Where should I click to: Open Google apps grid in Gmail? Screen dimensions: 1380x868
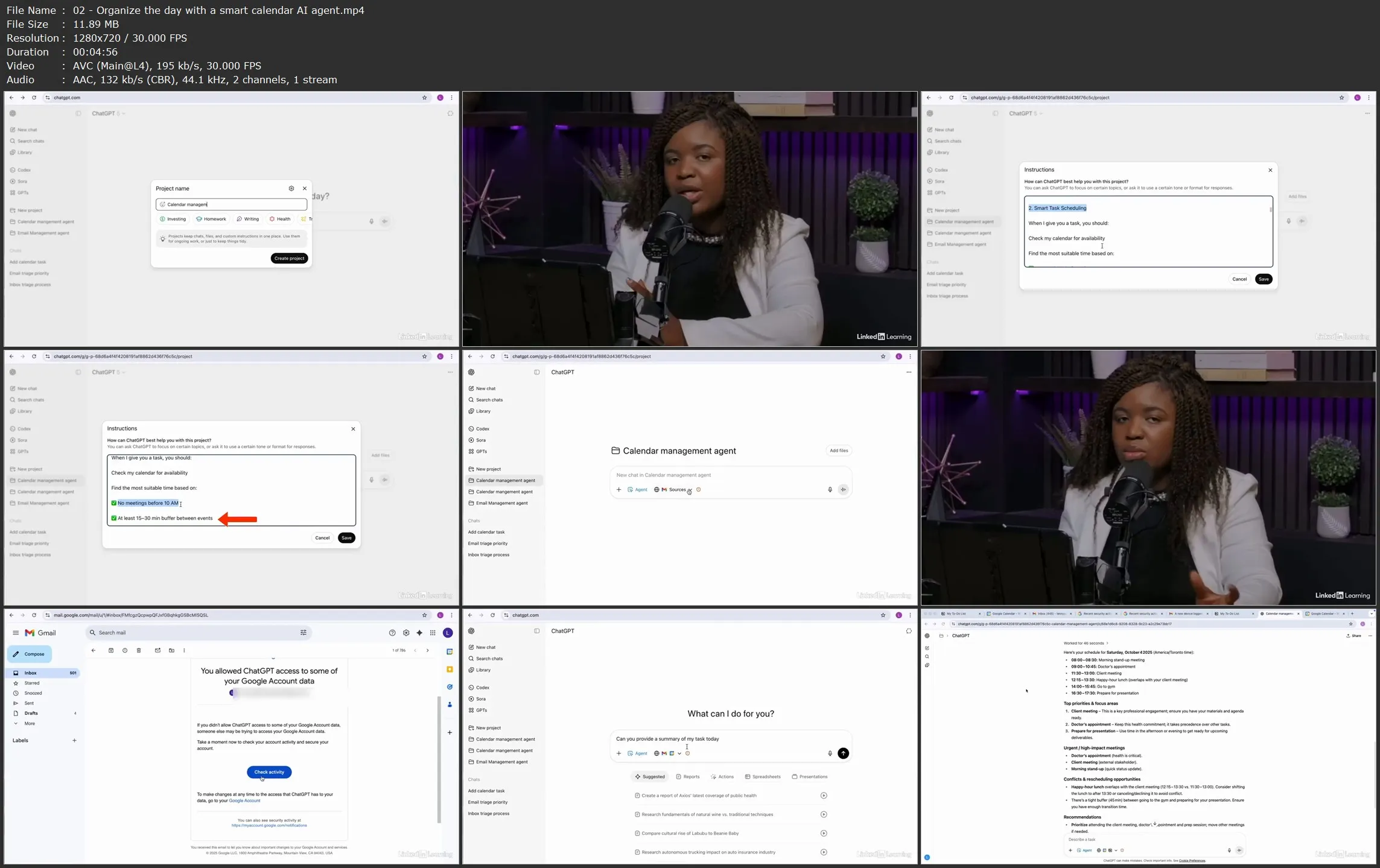(433, 633)
